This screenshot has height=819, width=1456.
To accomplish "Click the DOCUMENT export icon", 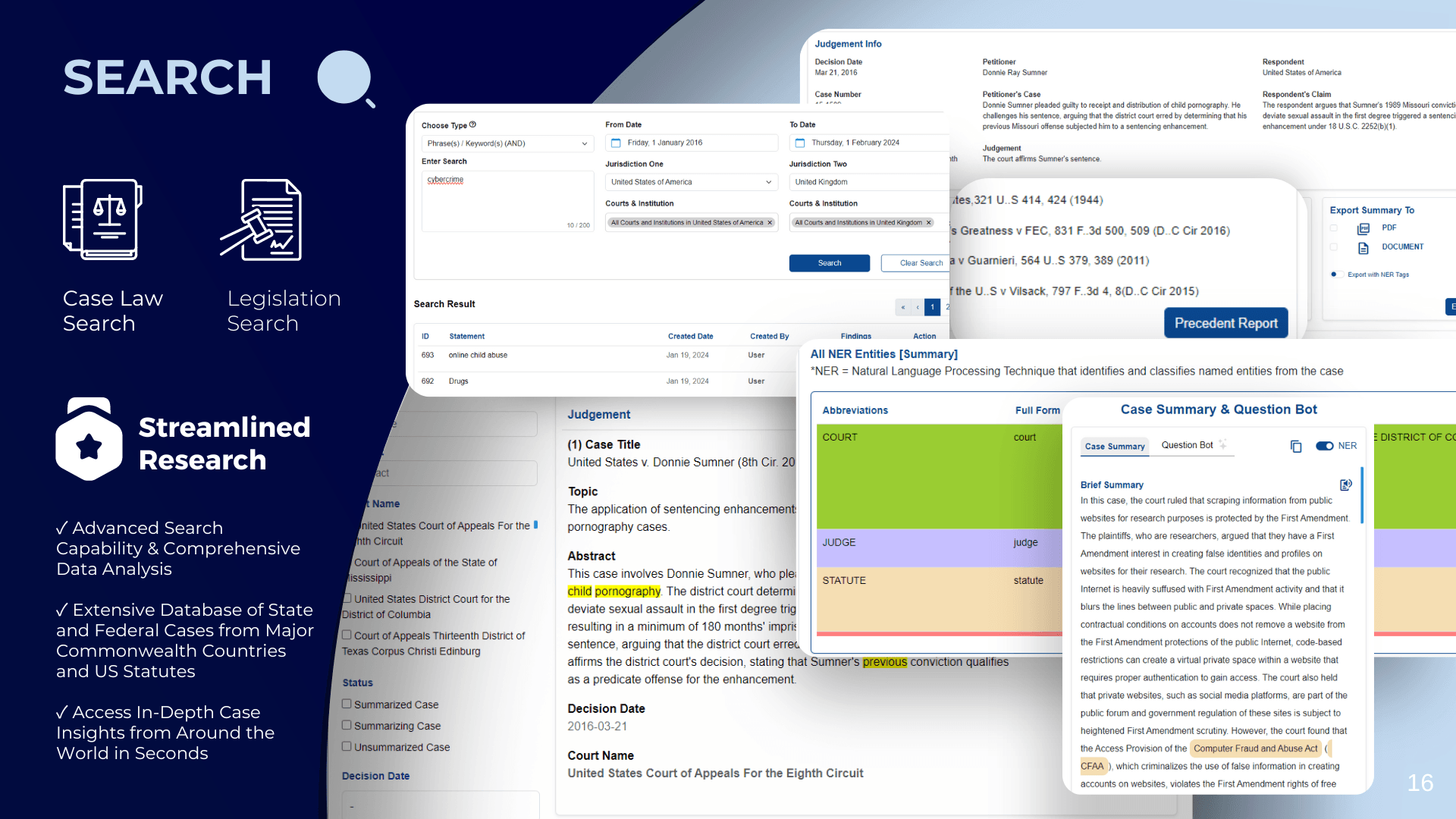I will click(x=1363, y=248).
